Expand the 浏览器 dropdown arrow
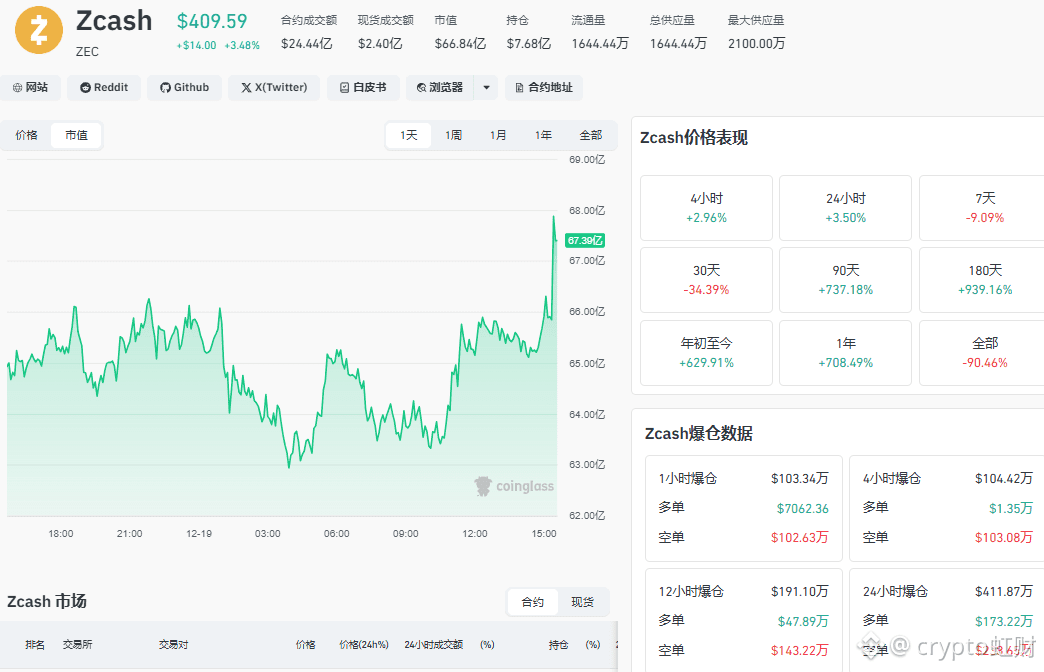 (486, 87)
